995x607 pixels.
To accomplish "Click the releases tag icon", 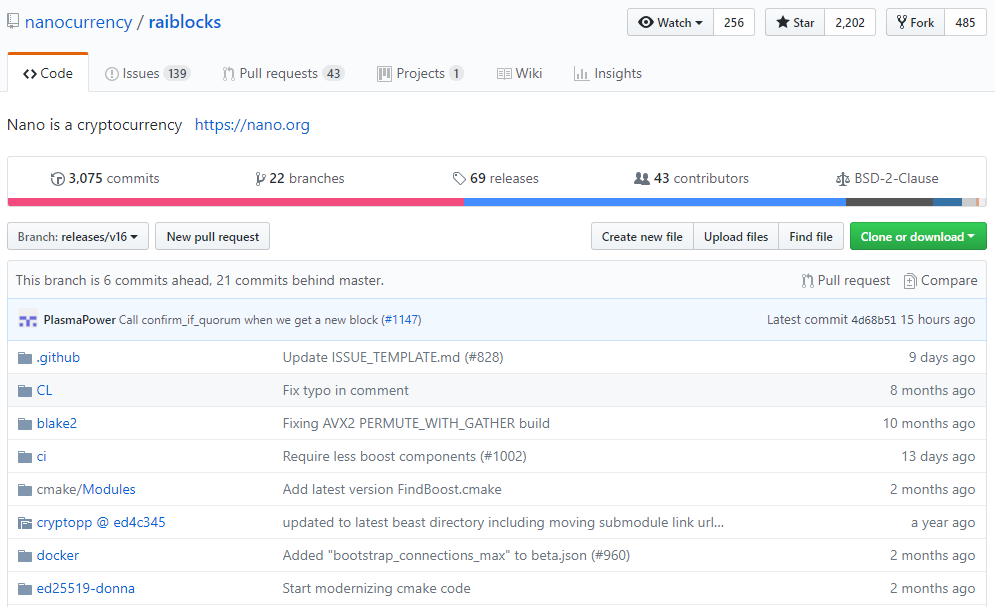I will (459, 179).
